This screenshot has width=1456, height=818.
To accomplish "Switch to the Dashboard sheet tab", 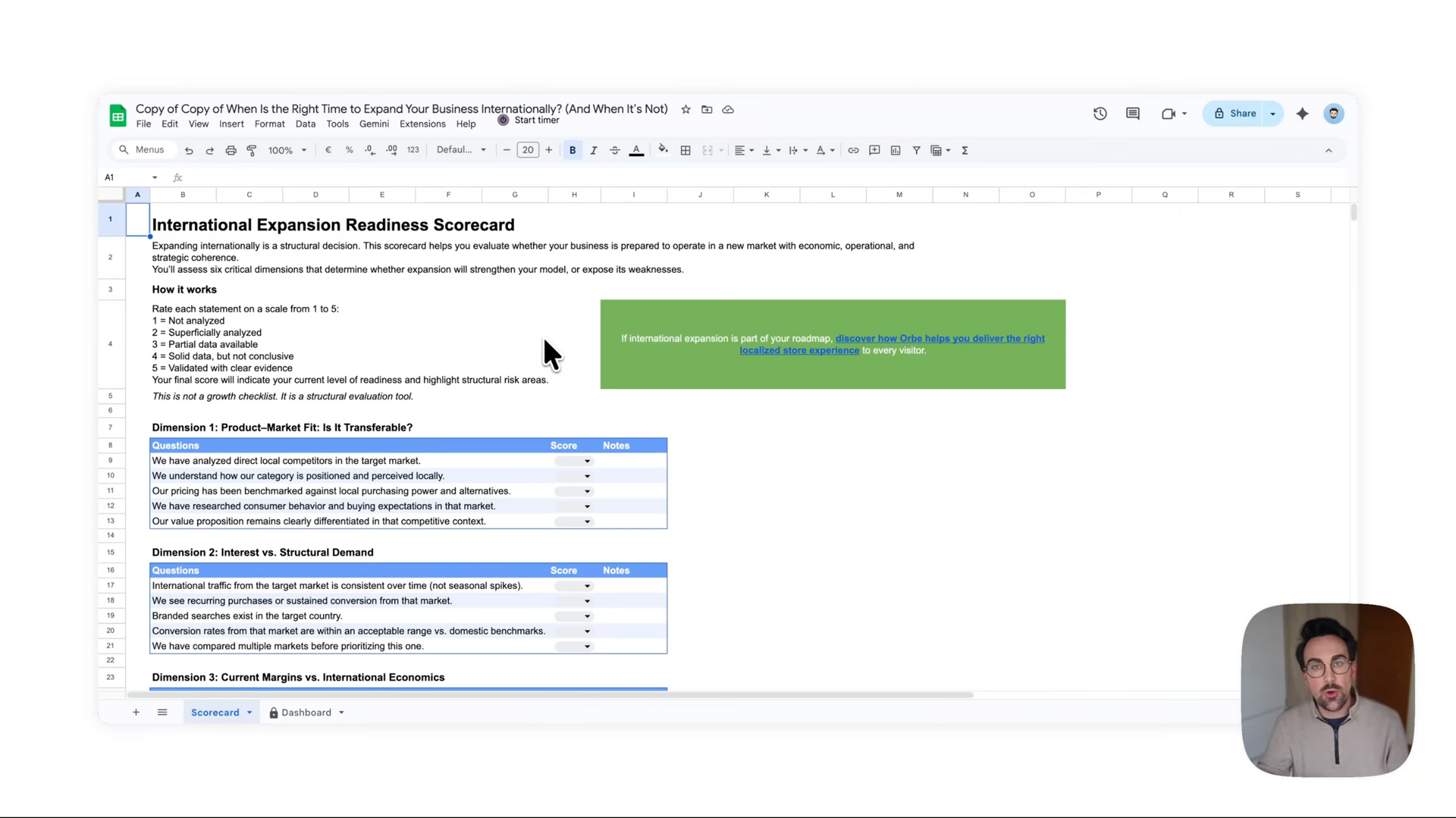I will [306, 713].
